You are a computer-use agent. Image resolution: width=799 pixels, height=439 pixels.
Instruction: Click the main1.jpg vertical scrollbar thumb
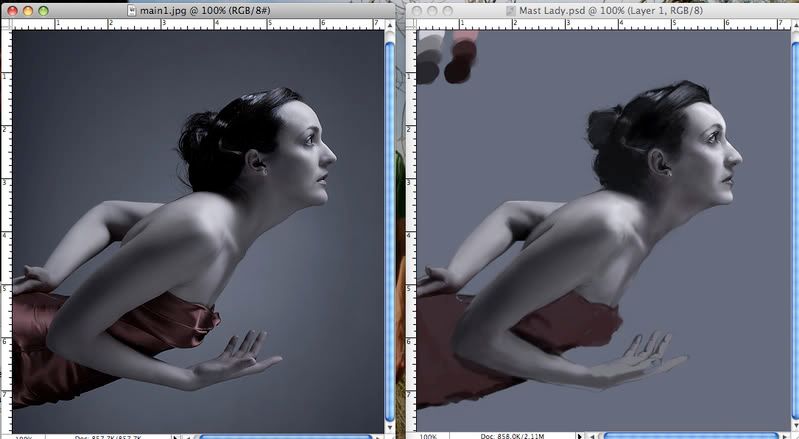coord(390,232)
